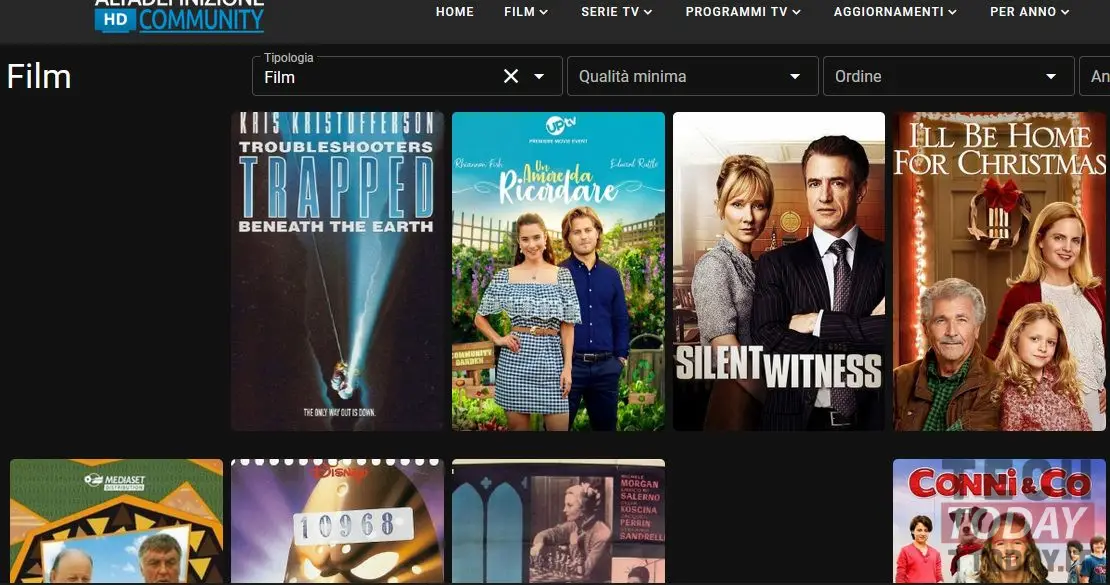Open the Mediaset distribution movie poster

[x=117, y=521]
